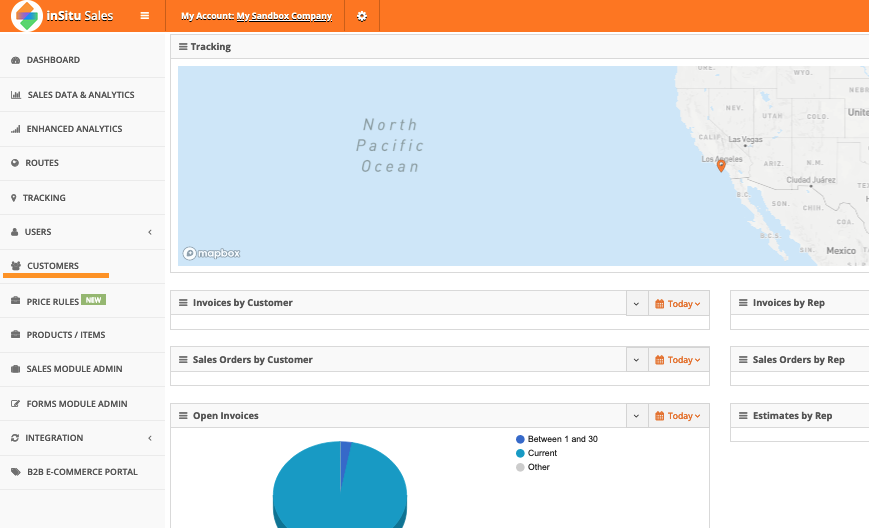
Task: Collapse the Sales Orders by Customer panel chevron
Action: [x=636, y=360]
